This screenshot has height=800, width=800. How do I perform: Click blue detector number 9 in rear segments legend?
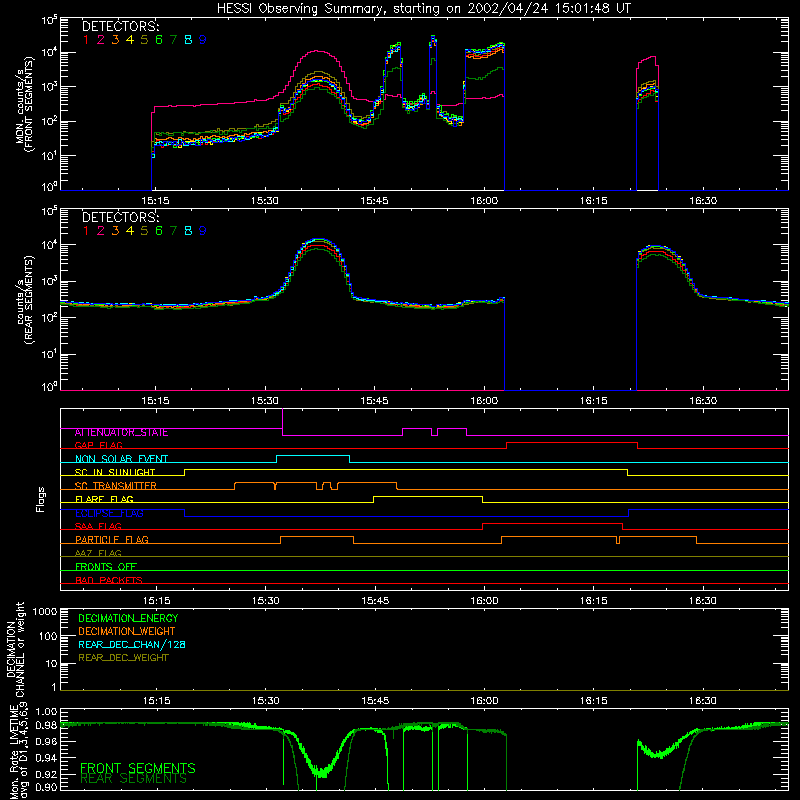203,231
